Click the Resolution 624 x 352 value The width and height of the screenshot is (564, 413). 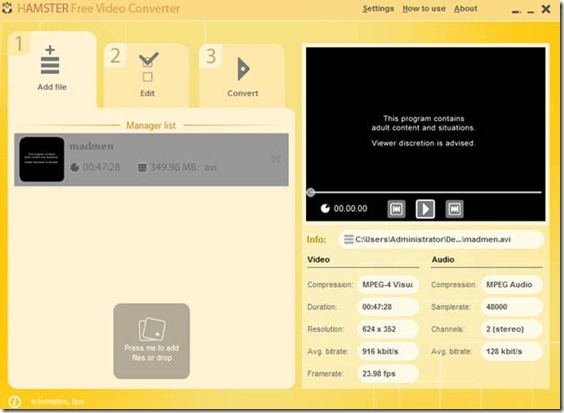coord(388,329)
